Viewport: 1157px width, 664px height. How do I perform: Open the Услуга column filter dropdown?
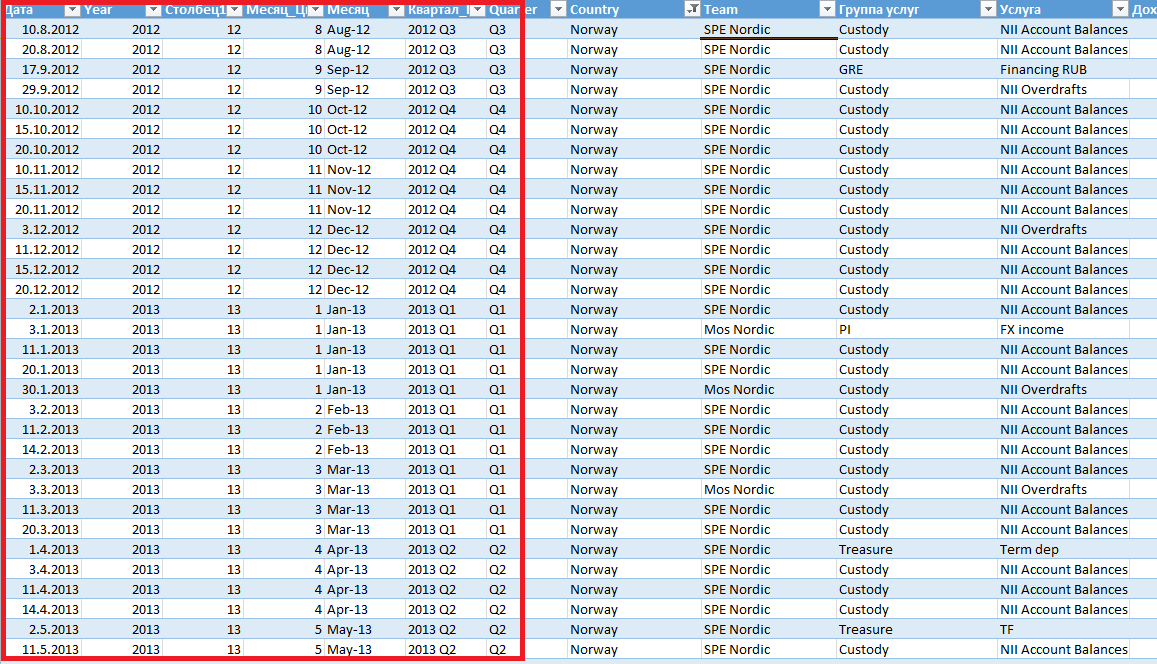[x=1120, y=10]
